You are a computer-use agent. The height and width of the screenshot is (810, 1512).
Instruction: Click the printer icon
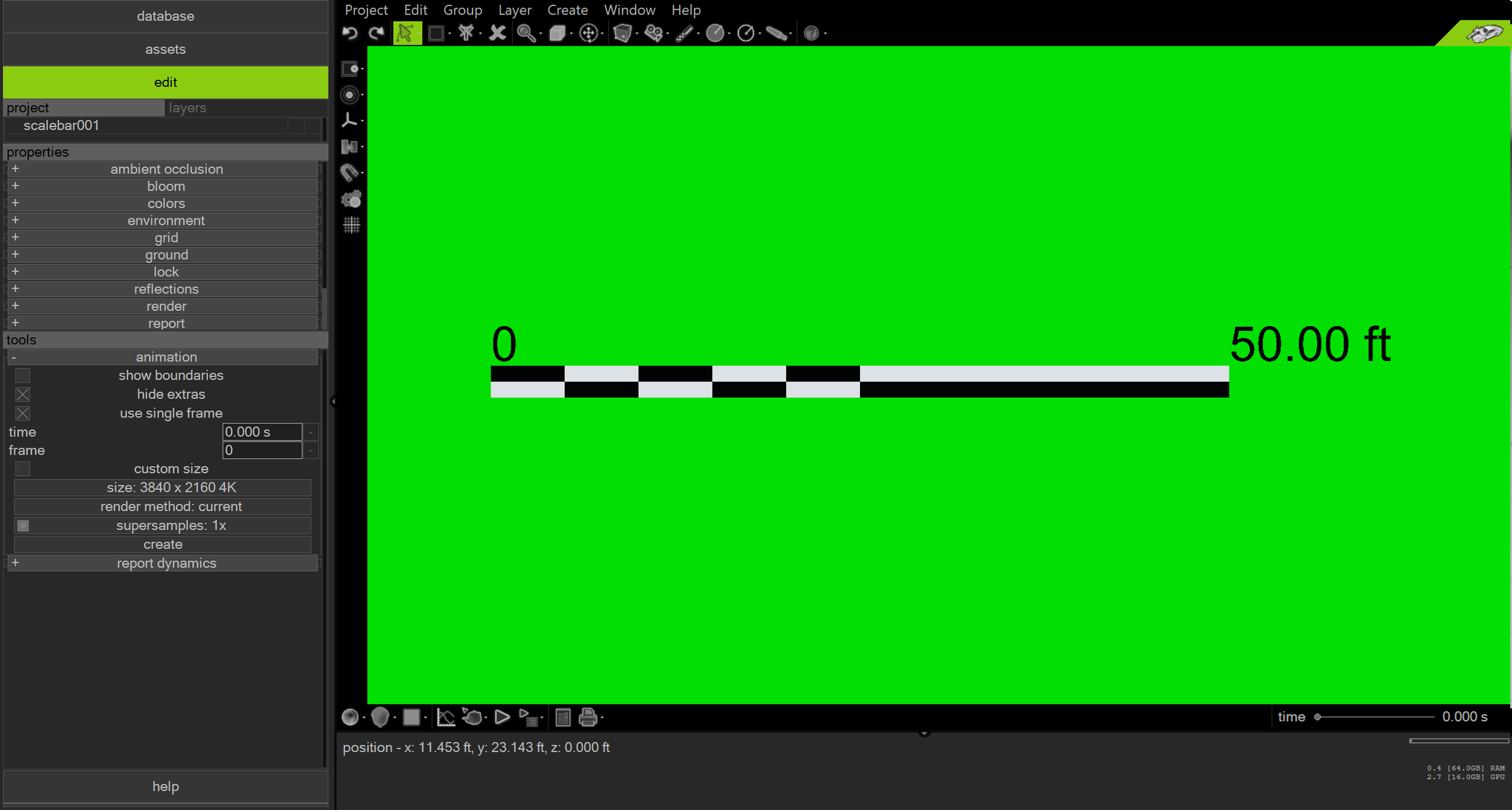coord(588,717)
